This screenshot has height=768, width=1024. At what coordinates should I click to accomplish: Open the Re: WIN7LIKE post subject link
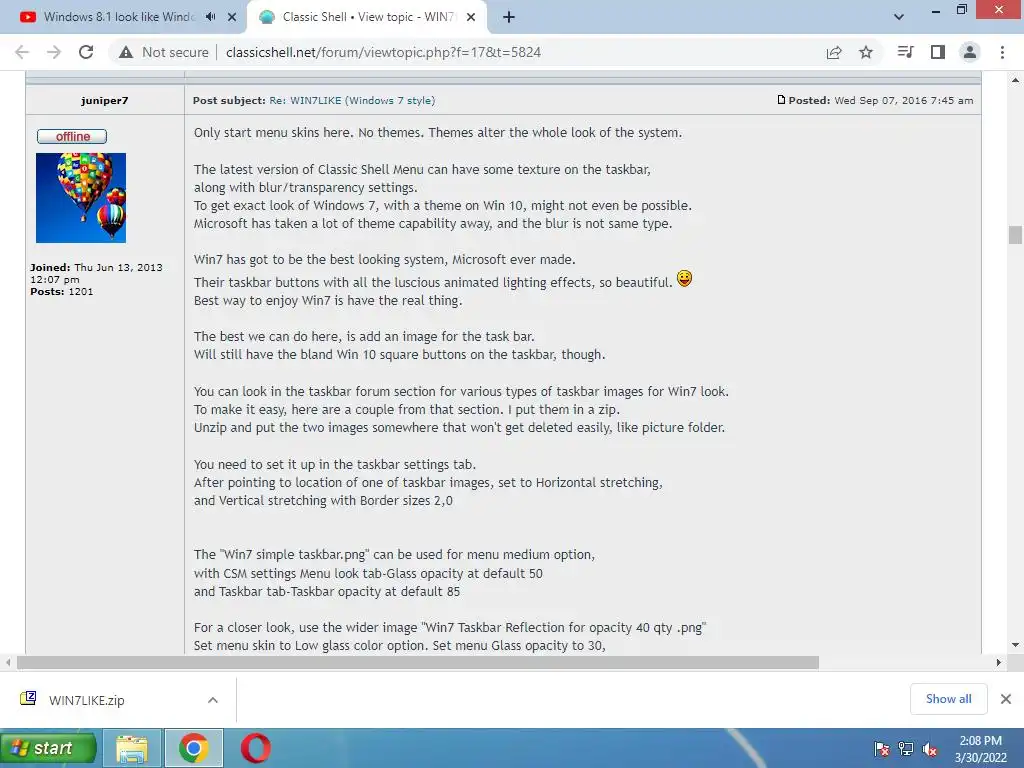click(352, 101)
